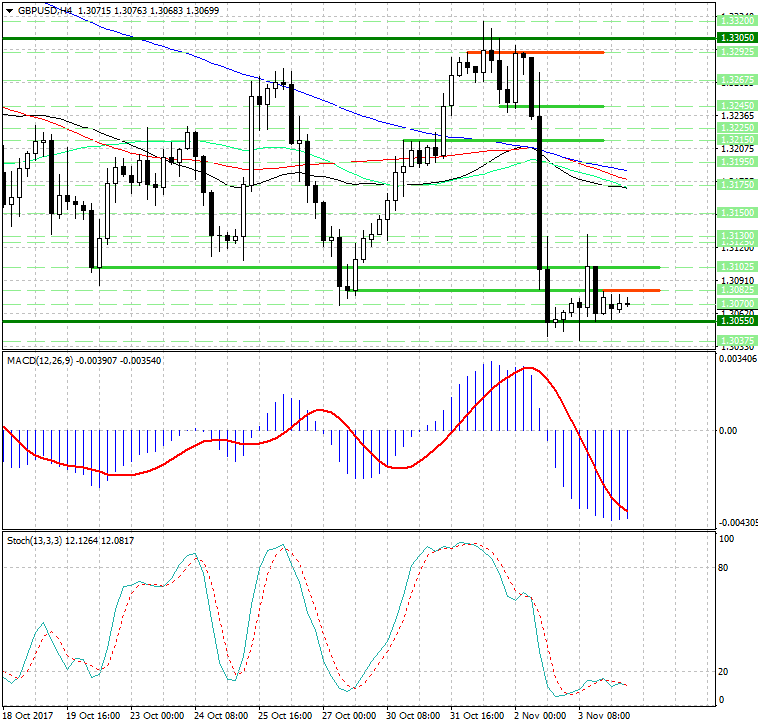Click the GBPUSD,H4 chart title
The height and width of the screenshot is (727, 758).
point(48,9)
